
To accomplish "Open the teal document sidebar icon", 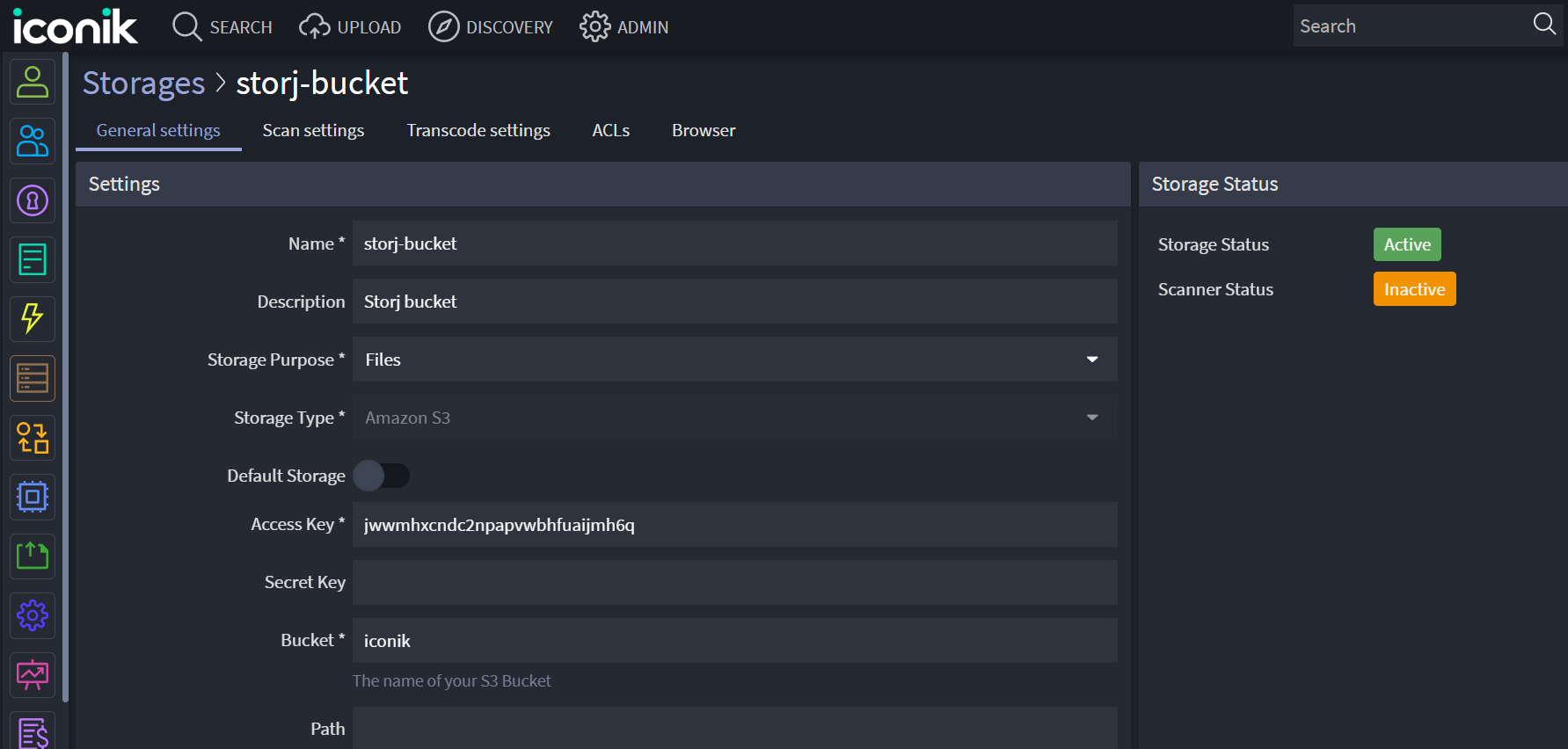I will click(x=33, y=259).
